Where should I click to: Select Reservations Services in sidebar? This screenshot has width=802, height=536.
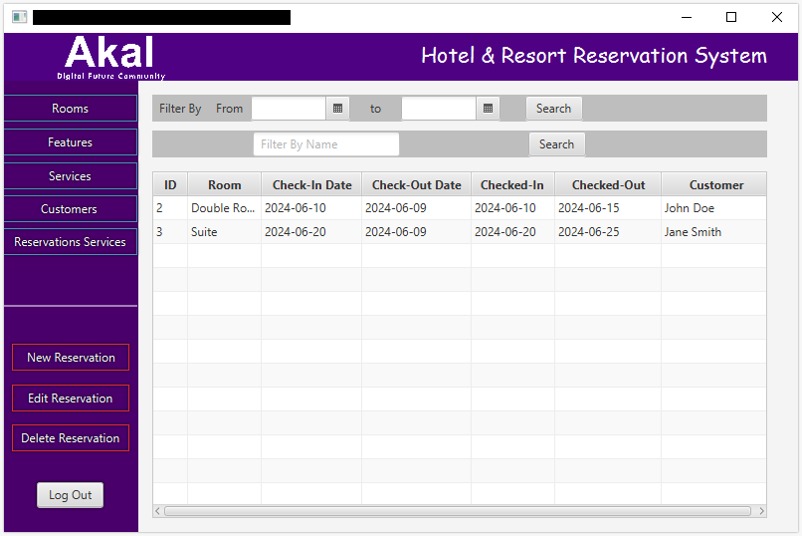(x=70, y=242)
